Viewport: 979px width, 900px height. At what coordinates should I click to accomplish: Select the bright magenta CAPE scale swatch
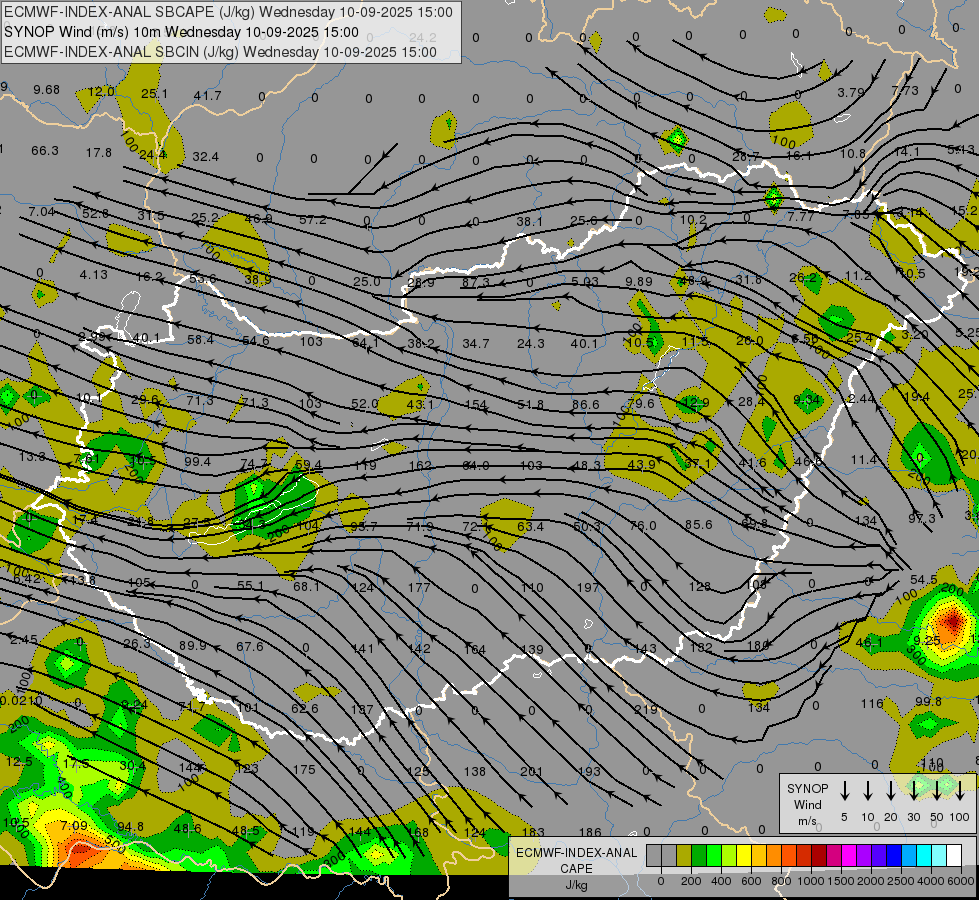(x=849, y=856)
